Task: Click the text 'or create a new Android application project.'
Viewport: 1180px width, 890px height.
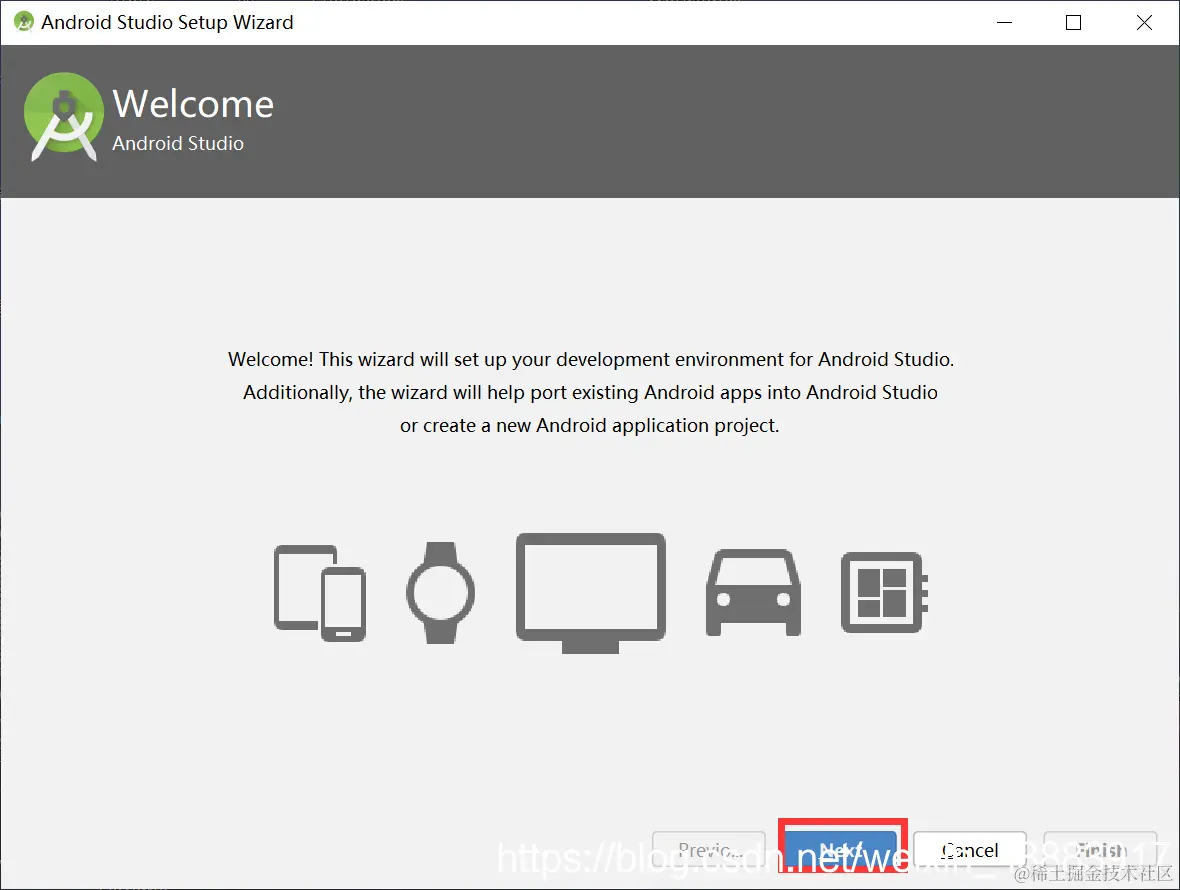Action: (589, 426)
